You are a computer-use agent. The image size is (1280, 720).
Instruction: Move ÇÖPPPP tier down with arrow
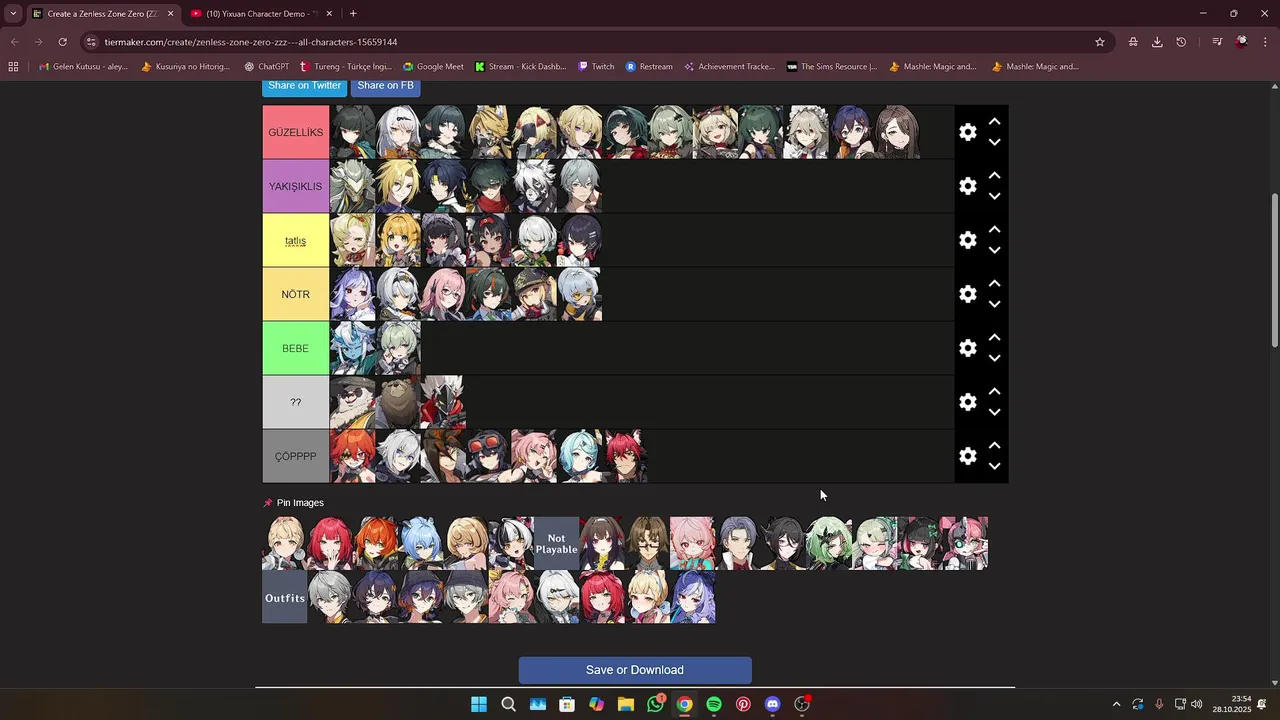(x=994, y=467)
